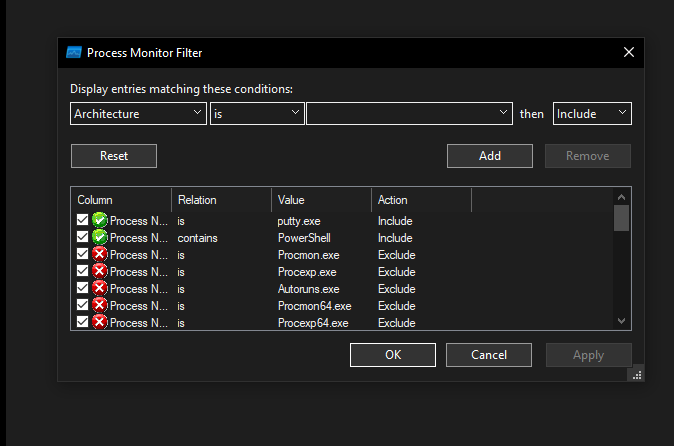Click the Process Monitor icon in title bar
The image size is (674, 446).
click(x=73, y=52)
